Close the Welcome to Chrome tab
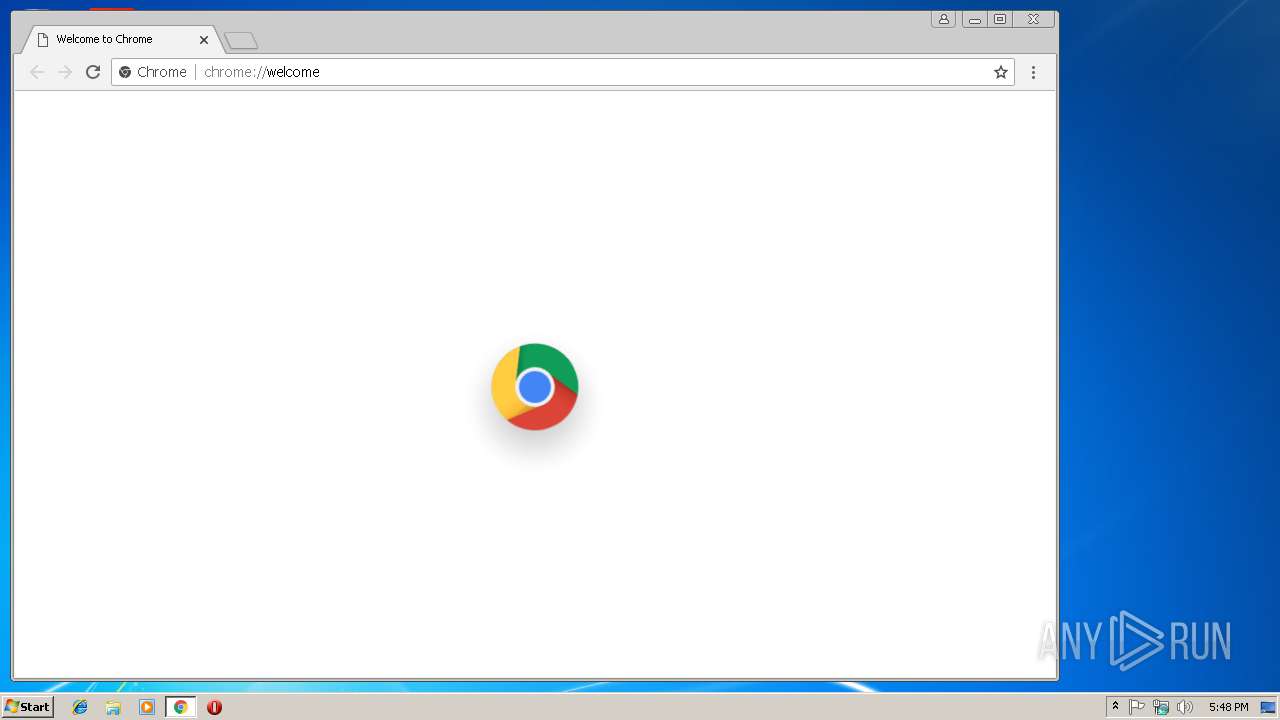 (204, 40)
